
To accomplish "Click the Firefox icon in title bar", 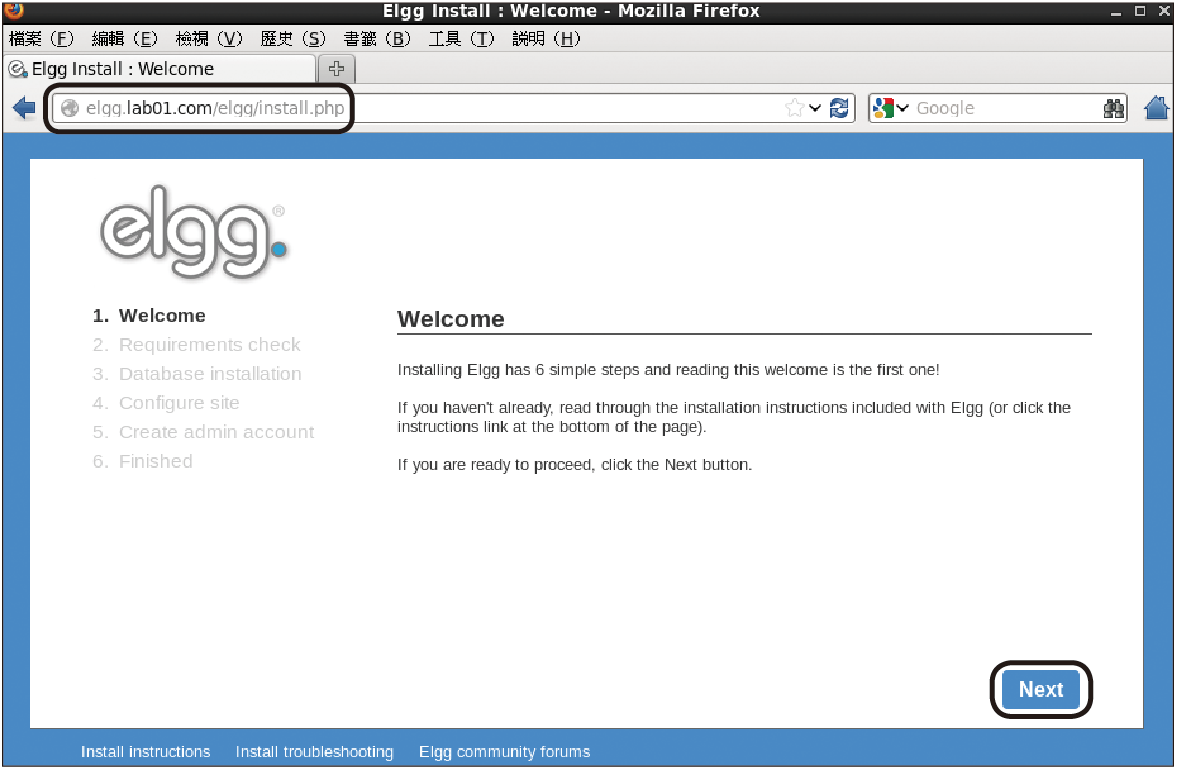I will (14, 10).
